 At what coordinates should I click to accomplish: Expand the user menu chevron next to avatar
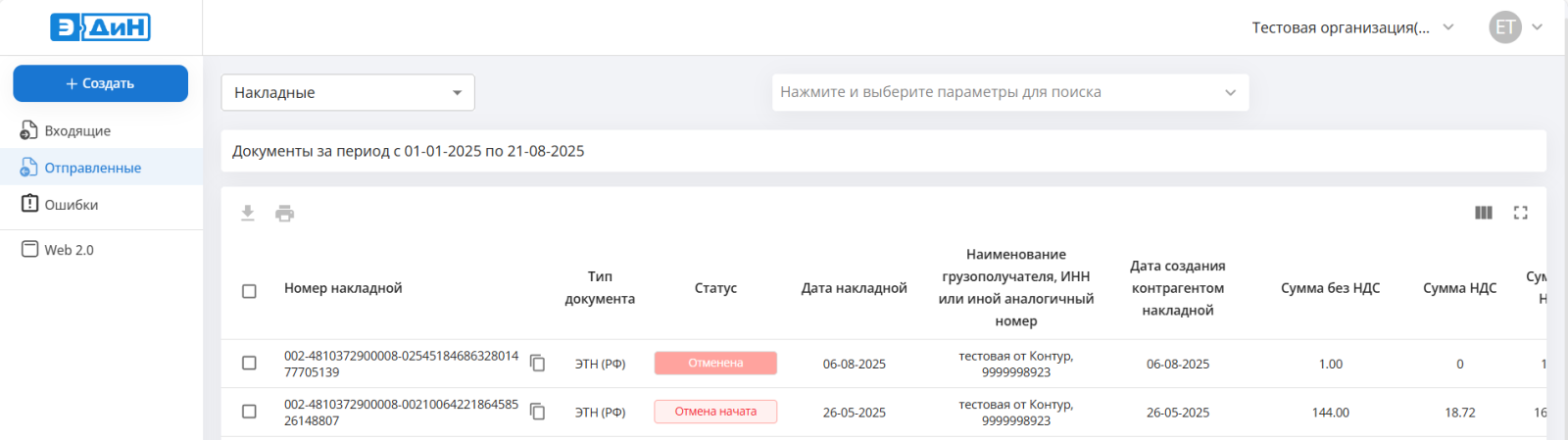pos(1537,27)
